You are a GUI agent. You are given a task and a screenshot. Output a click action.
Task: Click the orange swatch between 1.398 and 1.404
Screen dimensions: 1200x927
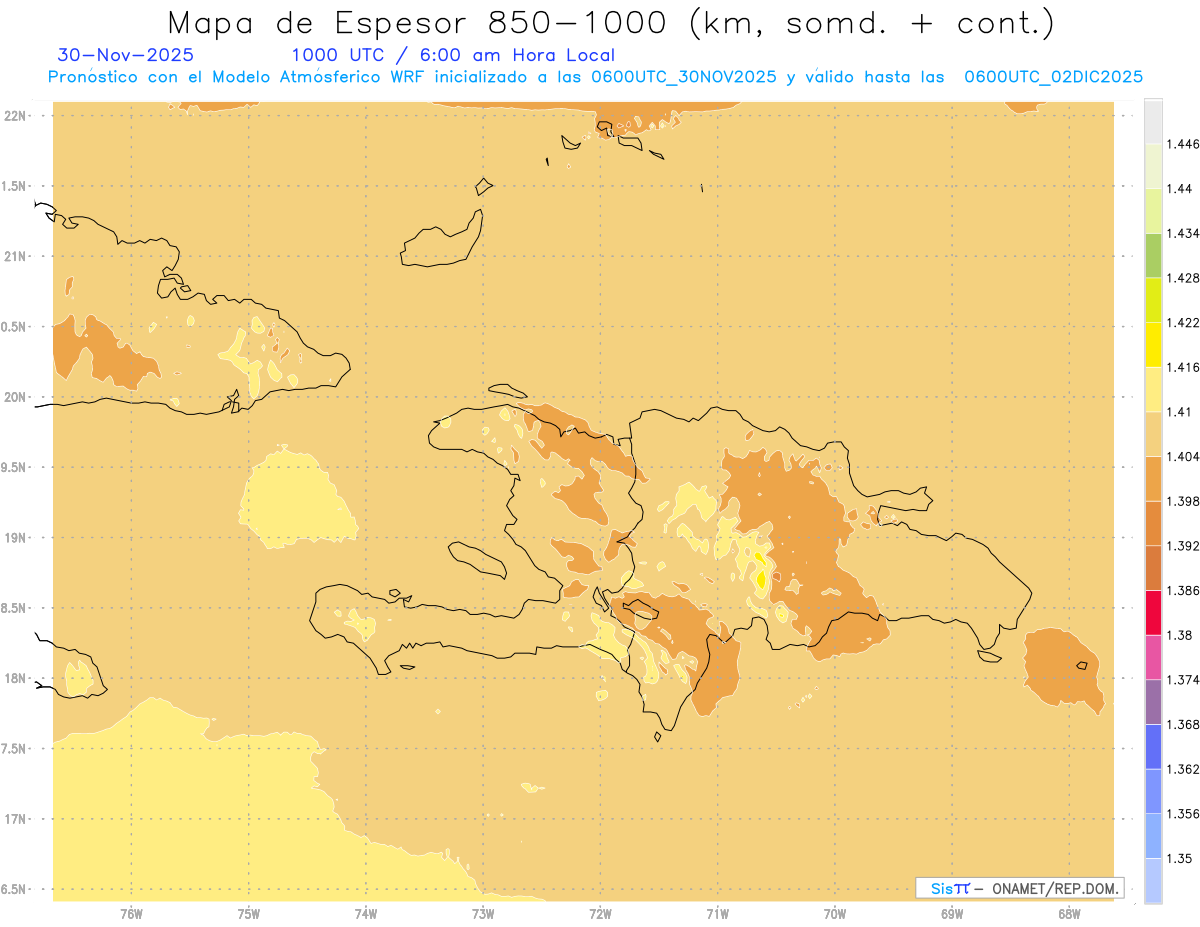point(1153,479)
